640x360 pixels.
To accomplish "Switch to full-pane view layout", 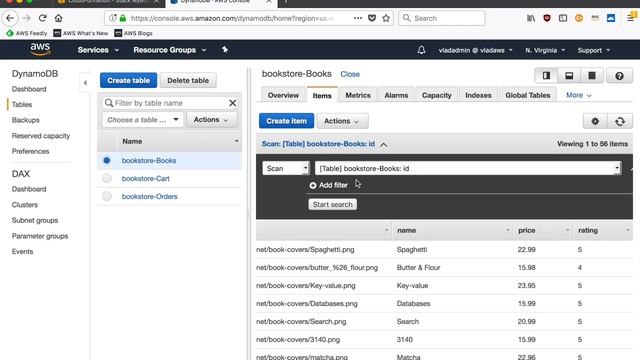I will click(x=592, y=76).
